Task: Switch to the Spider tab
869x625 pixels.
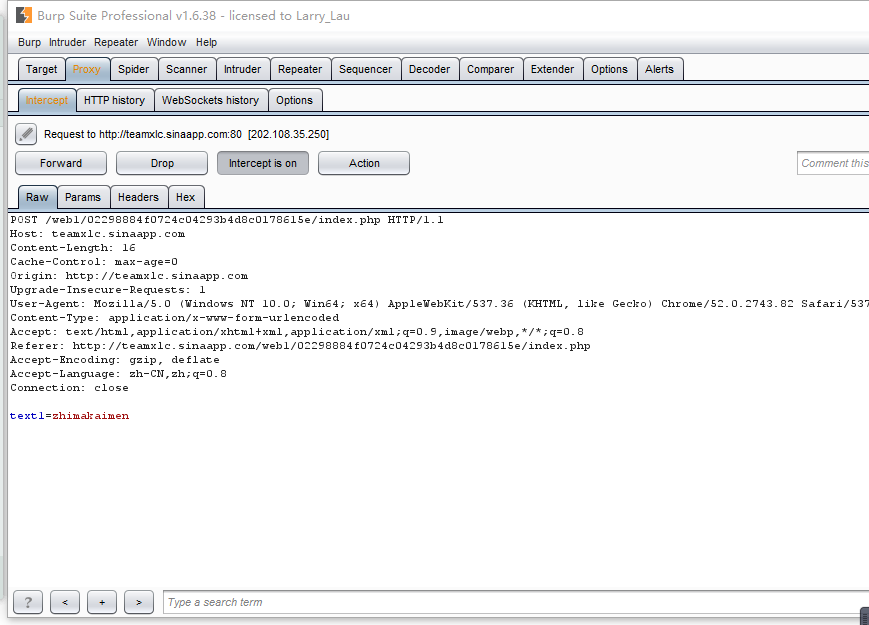Action: pos(134,69)
